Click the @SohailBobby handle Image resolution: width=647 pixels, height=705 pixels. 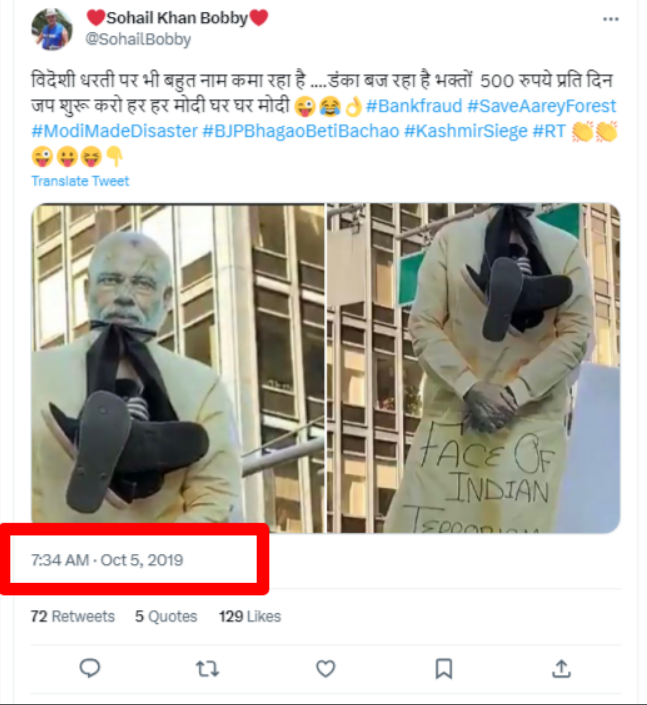click(138, 40)
